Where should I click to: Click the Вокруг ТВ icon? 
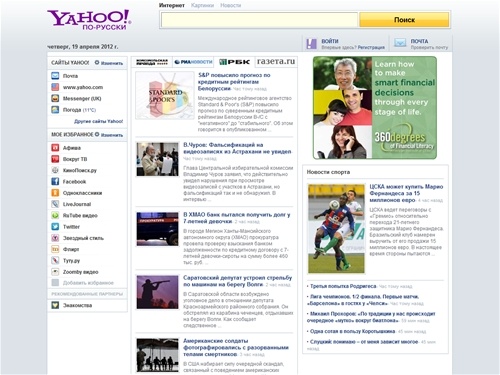55,159
